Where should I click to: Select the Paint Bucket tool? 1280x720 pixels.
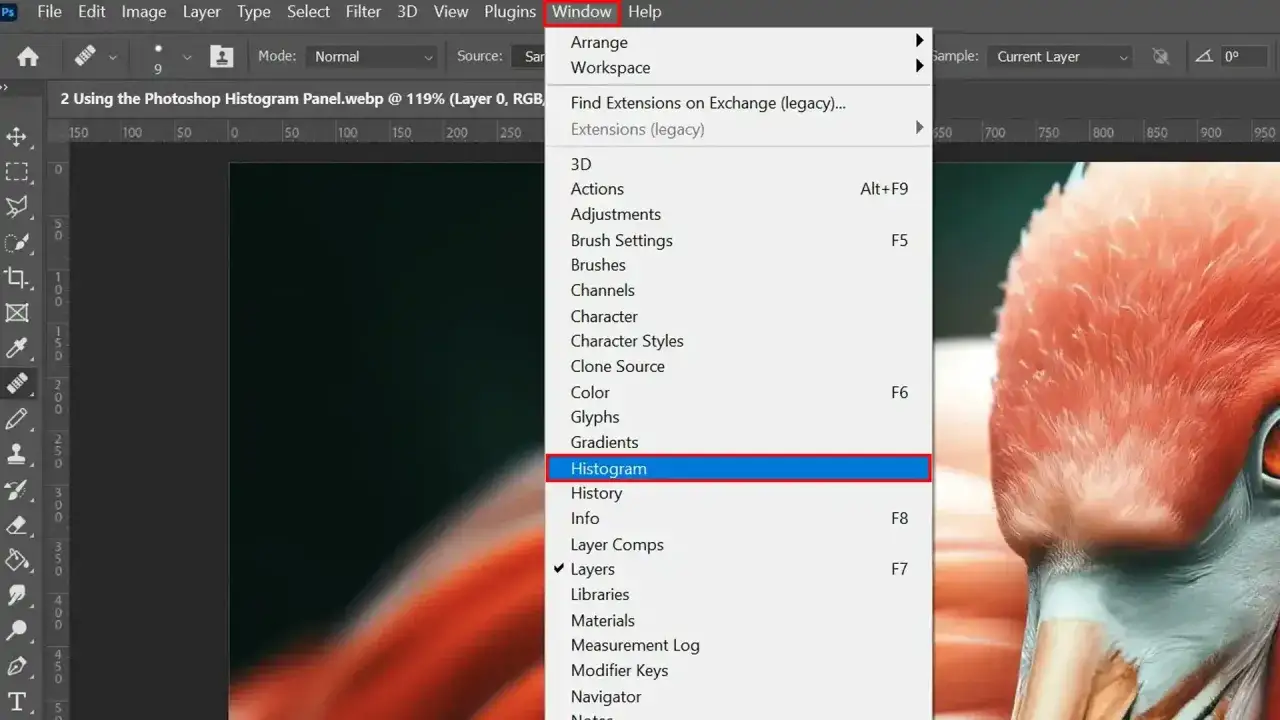pos(17,559)
